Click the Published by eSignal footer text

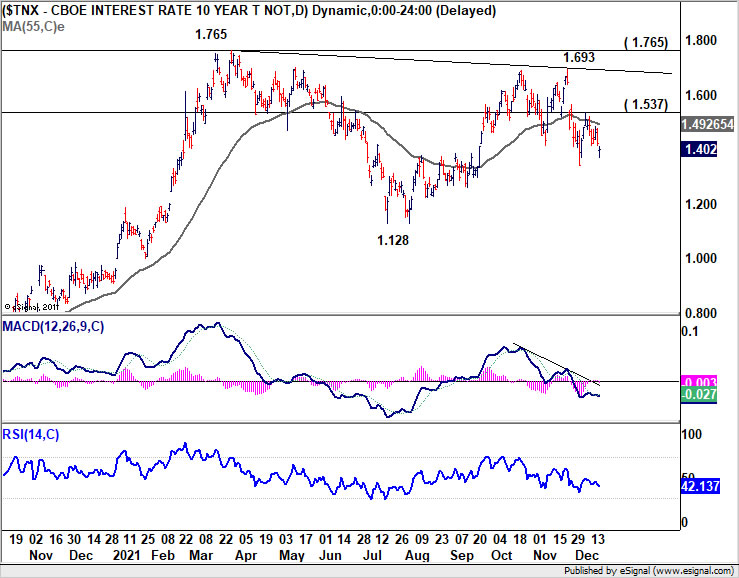pos(649,571)
